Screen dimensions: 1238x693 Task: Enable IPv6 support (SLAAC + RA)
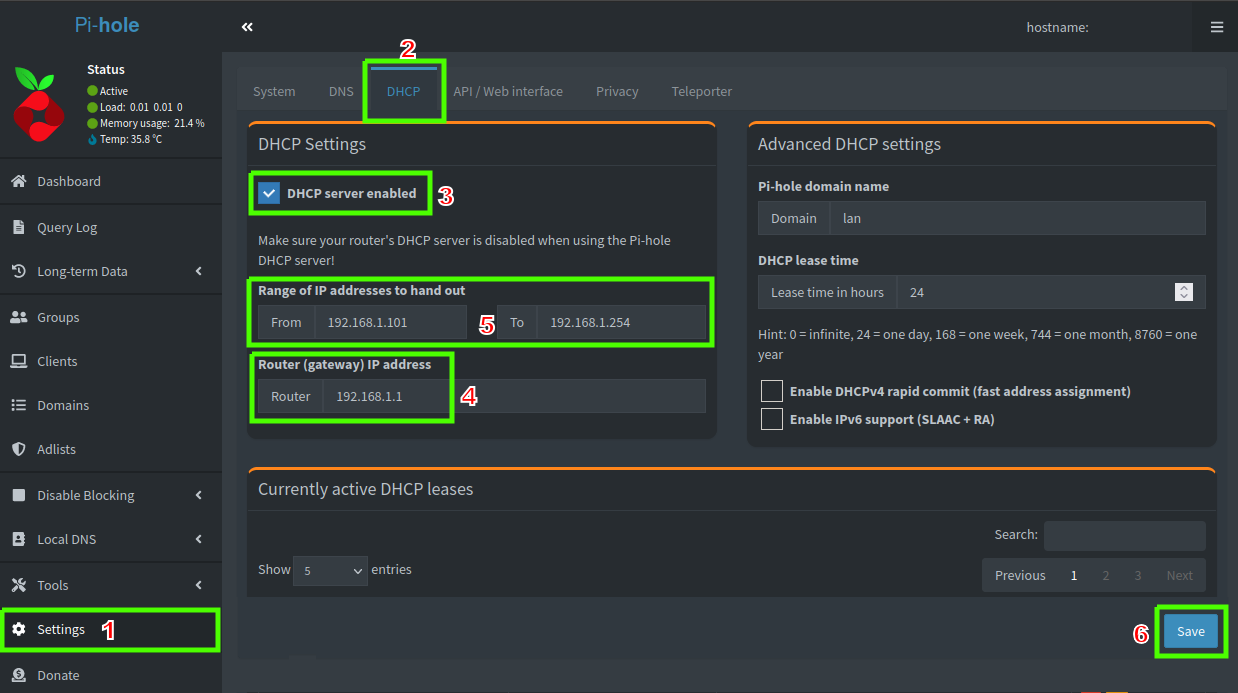coord(771,419)
